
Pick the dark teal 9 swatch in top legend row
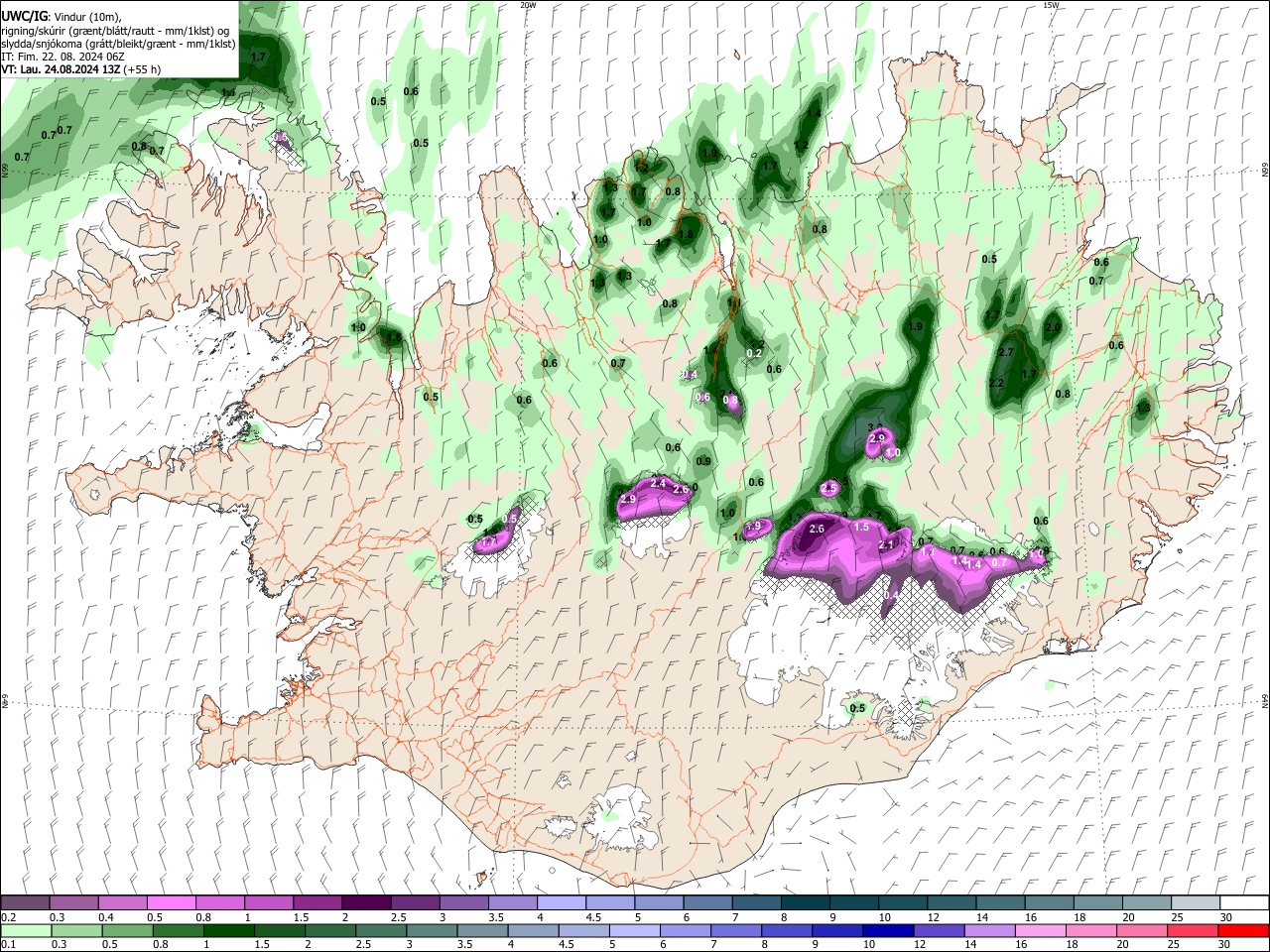(853, 903)
